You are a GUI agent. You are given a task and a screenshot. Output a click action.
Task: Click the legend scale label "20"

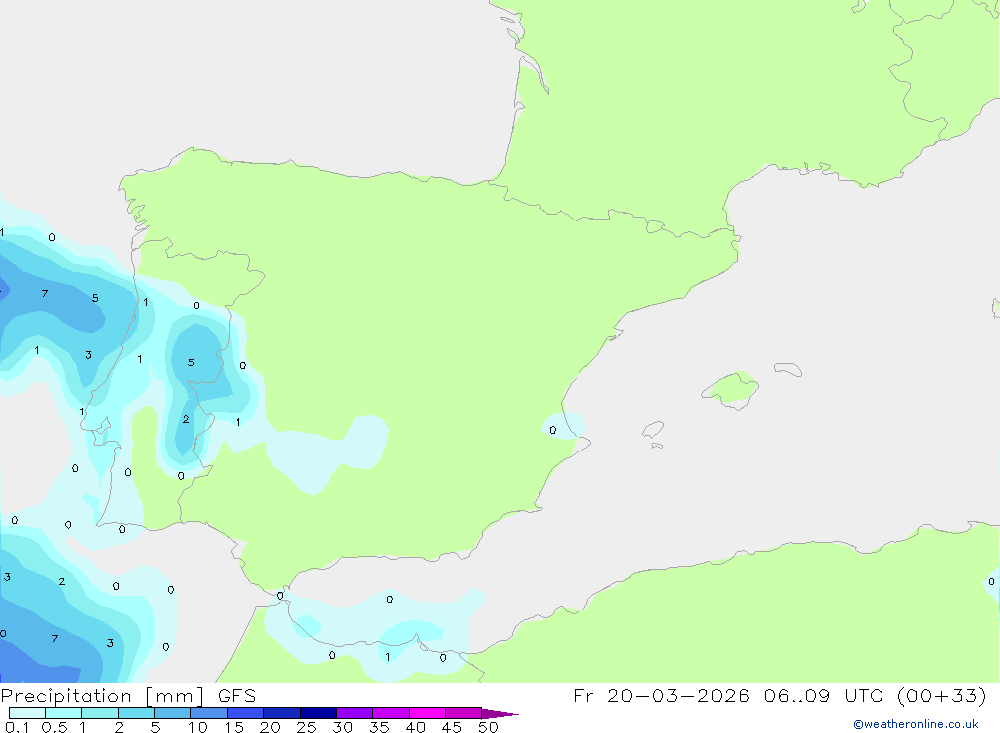click(x=270, y=727)
